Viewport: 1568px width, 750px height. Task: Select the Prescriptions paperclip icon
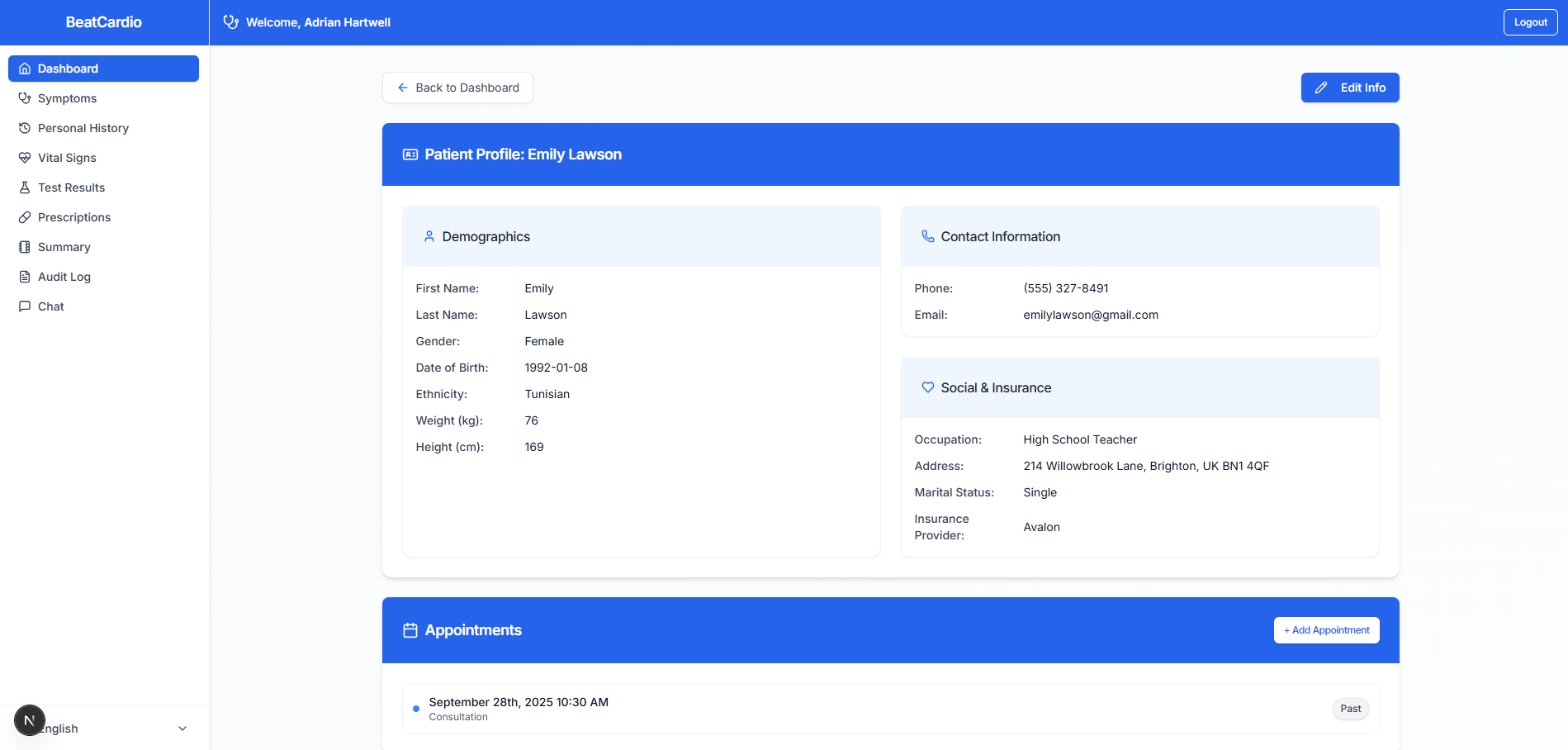[x=25, y=216]
